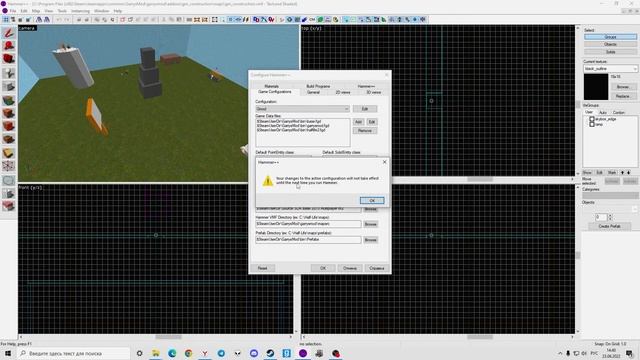Viewport: 640px width, 360px height.
Task: Click Edit next to Configuration dropdown
Action: (365, 109)
